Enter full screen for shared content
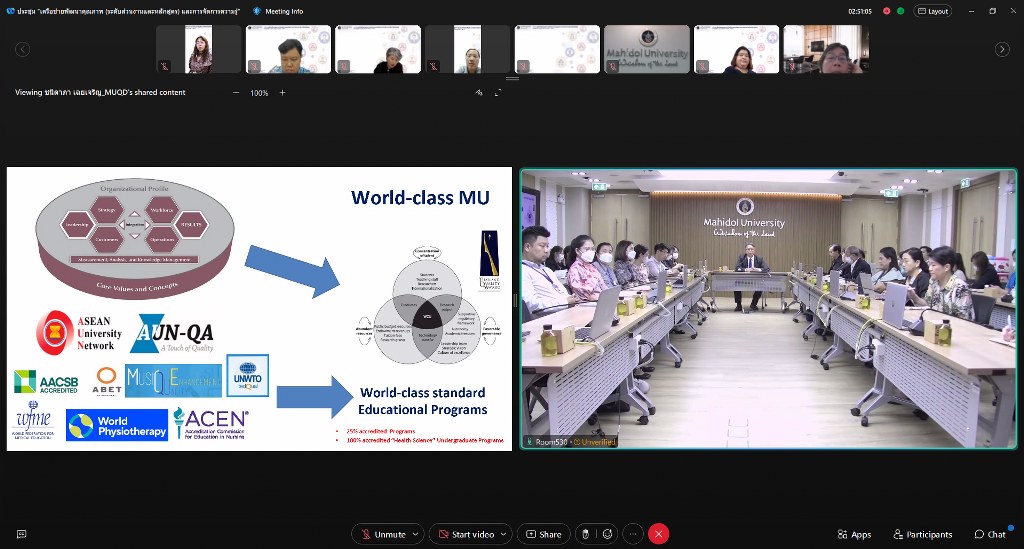1024x549 pixels. pyautogui.click(x=498, y=93)
